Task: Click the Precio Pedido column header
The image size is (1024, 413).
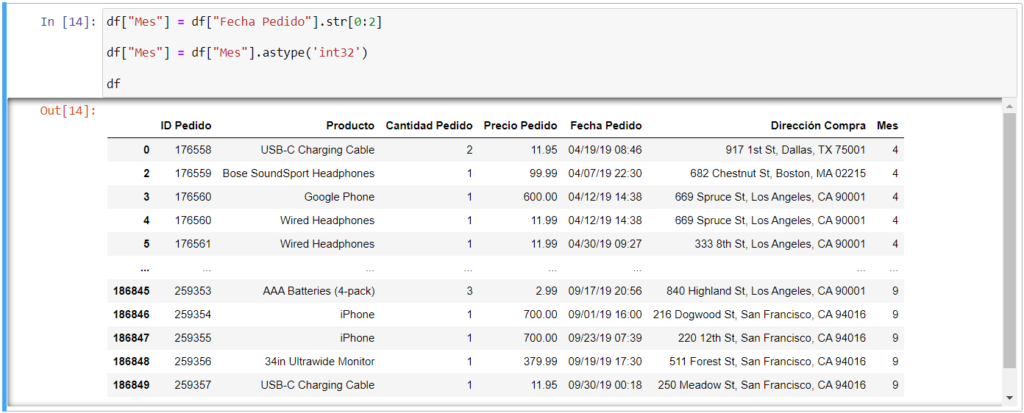Action: (520, 126)
